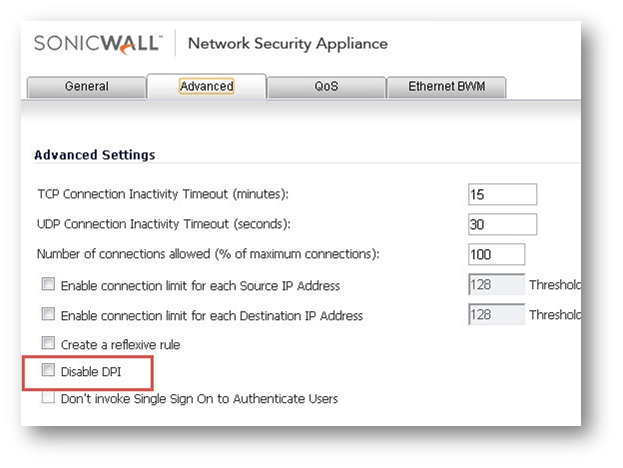Open the QoS tab
The image size is (623, 468).
[326, 87]
